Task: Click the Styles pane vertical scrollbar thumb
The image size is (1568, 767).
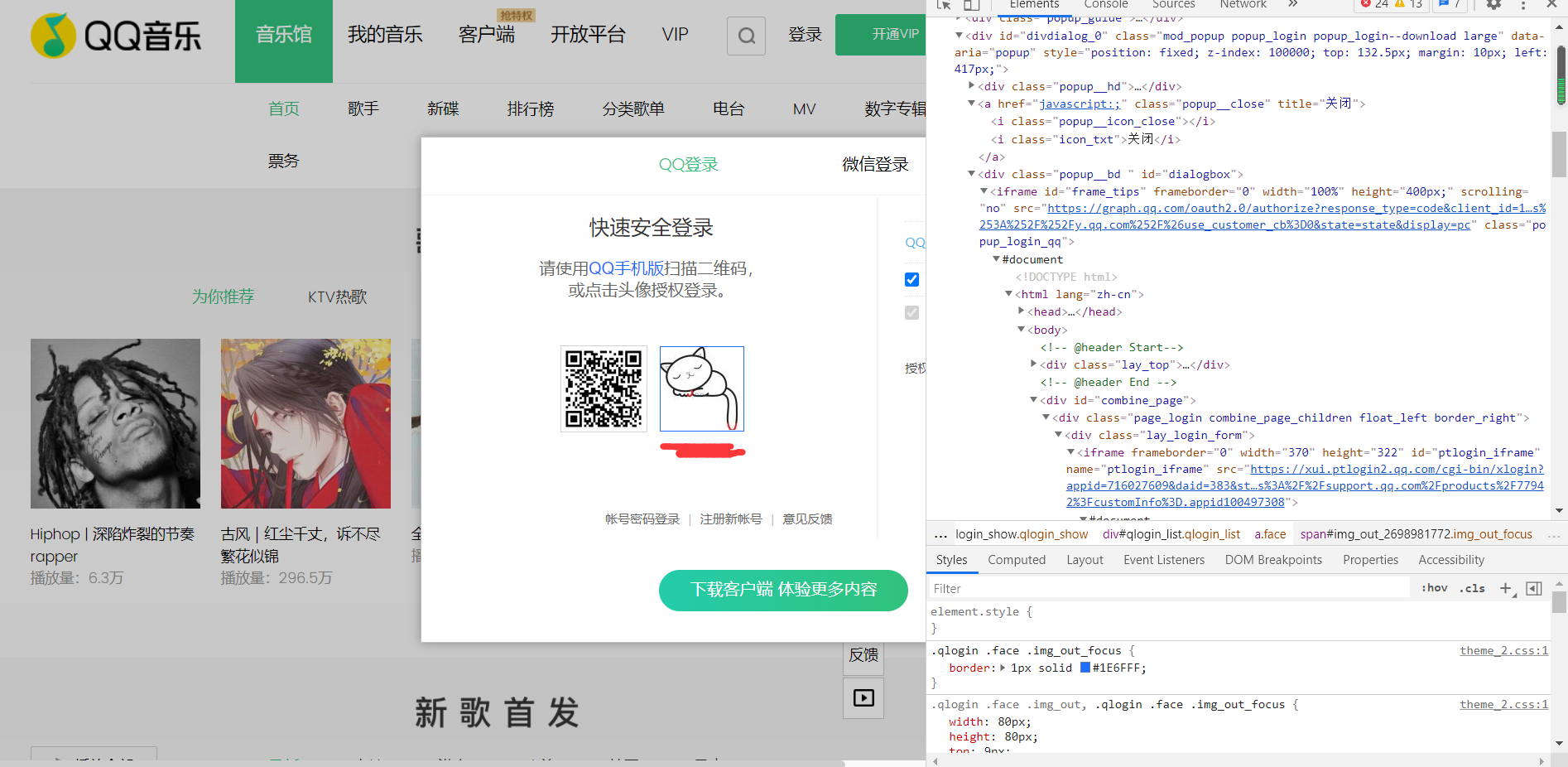Action: [x=1559, y=602]
